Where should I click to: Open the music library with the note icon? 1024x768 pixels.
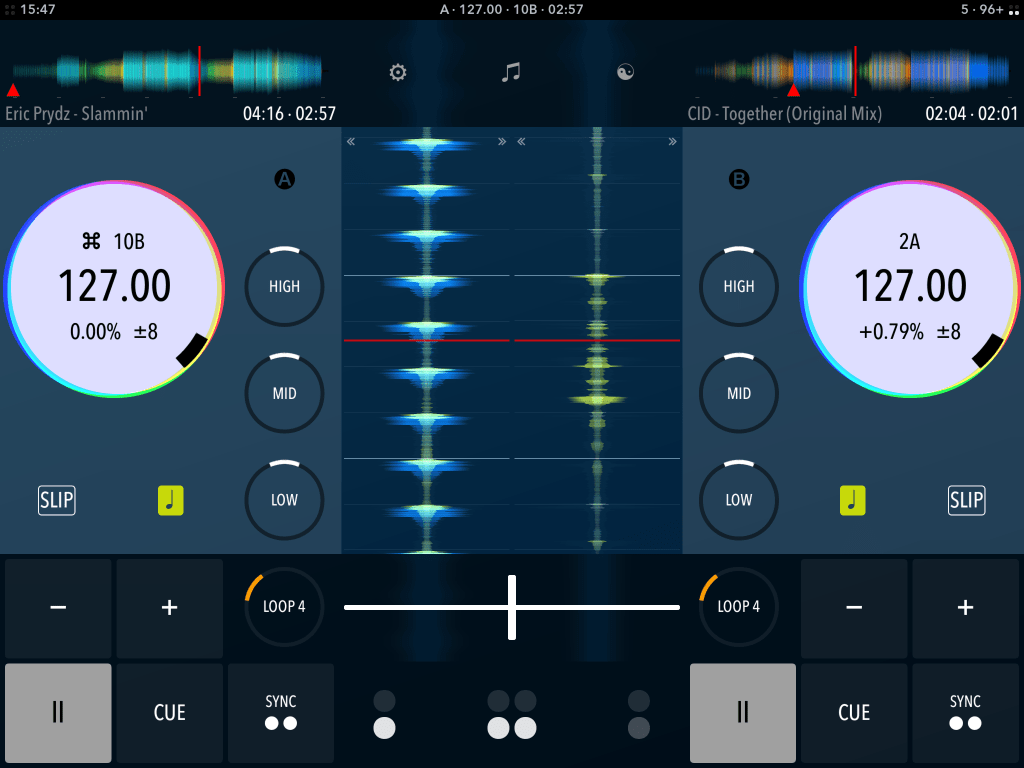[511, 72]
